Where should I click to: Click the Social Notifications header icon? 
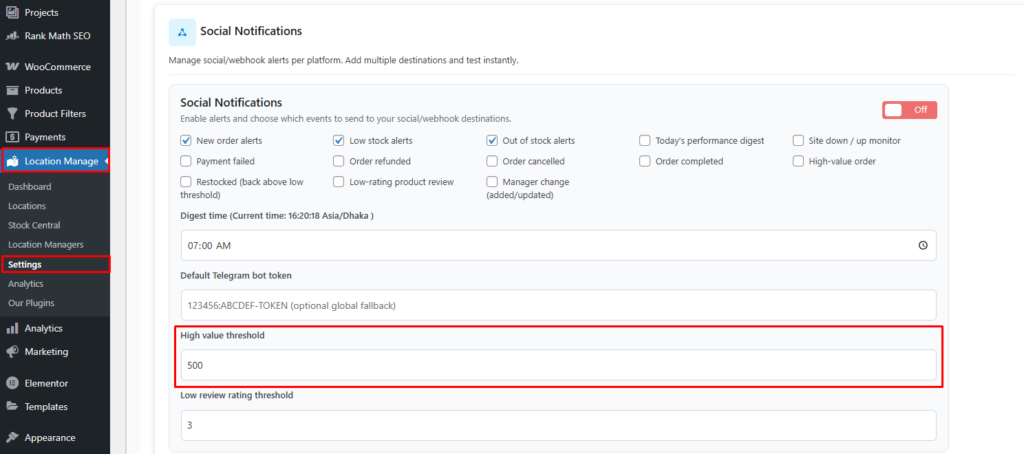182,32
